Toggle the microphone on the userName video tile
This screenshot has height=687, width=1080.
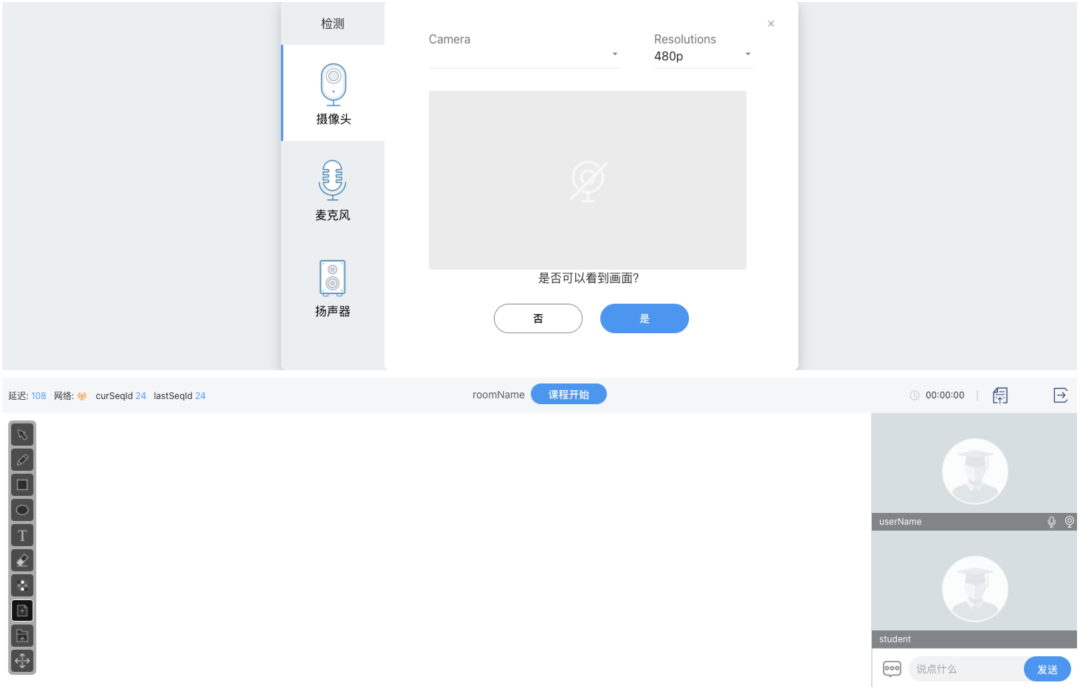click(1051, 521)
